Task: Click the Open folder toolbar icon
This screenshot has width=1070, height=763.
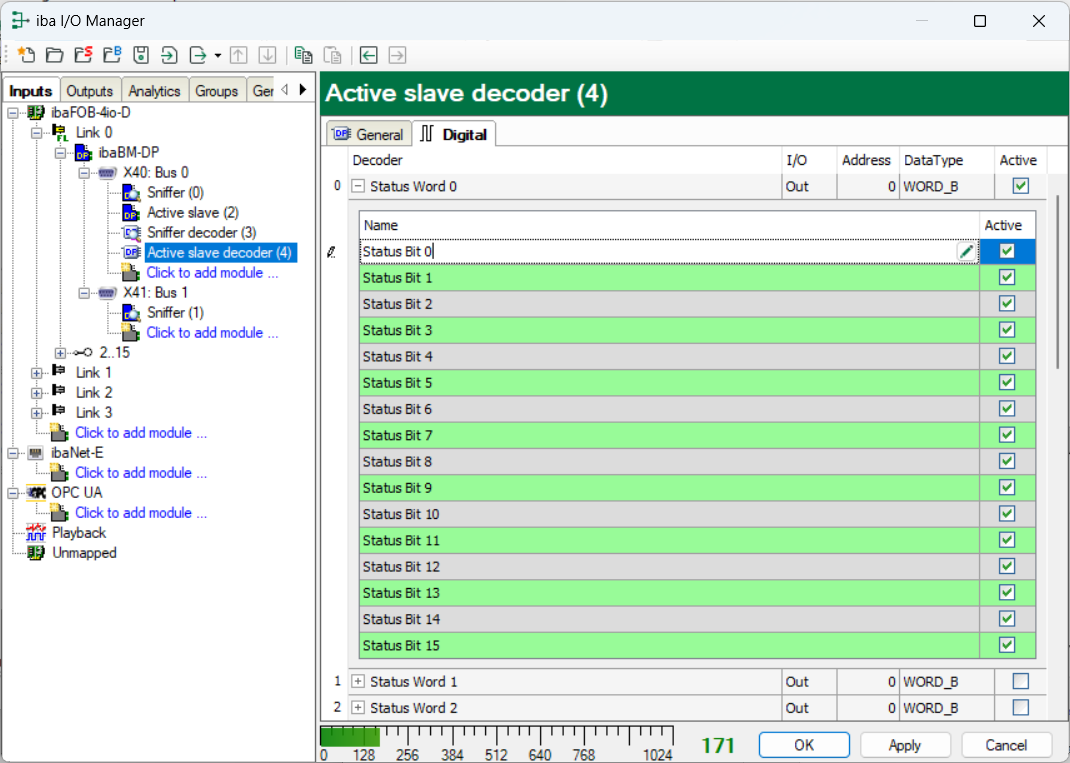Action: (x=54, y=55)
